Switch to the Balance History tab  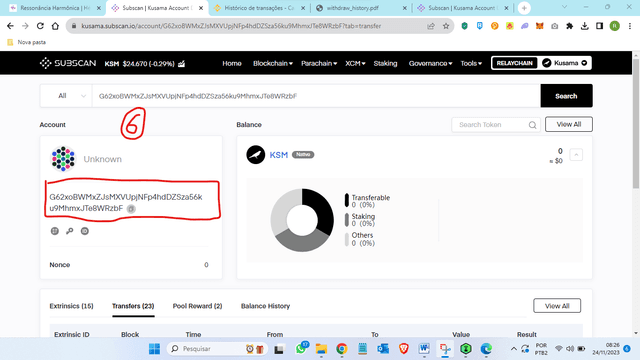pos(265,306)
